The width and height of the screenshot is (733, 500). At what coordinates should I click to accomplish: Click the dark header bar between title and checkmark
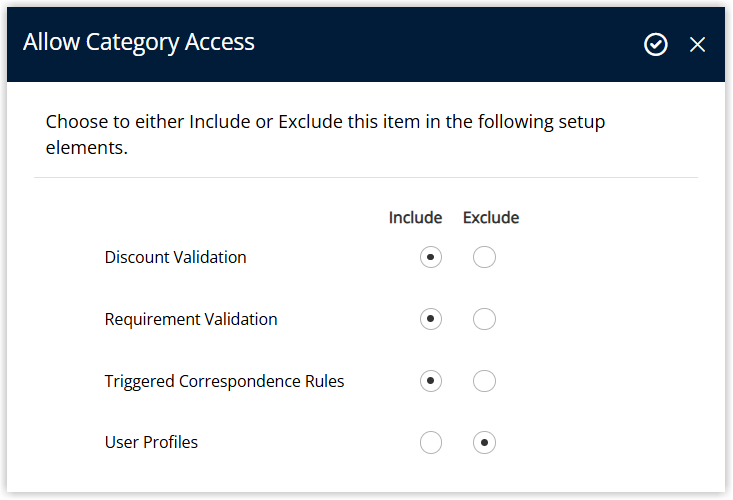pyautogui.click(x=449, y=44)
